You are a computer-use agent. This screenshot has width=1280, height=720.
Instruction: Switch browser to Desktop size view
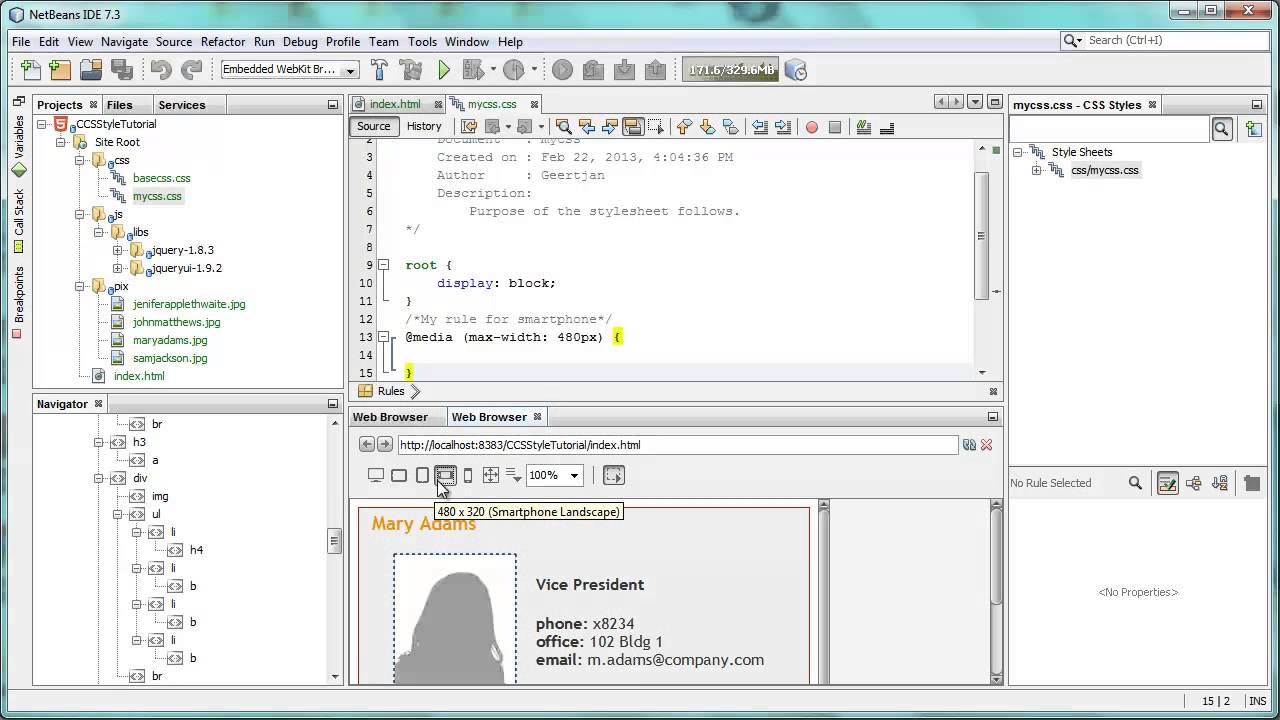376,476
